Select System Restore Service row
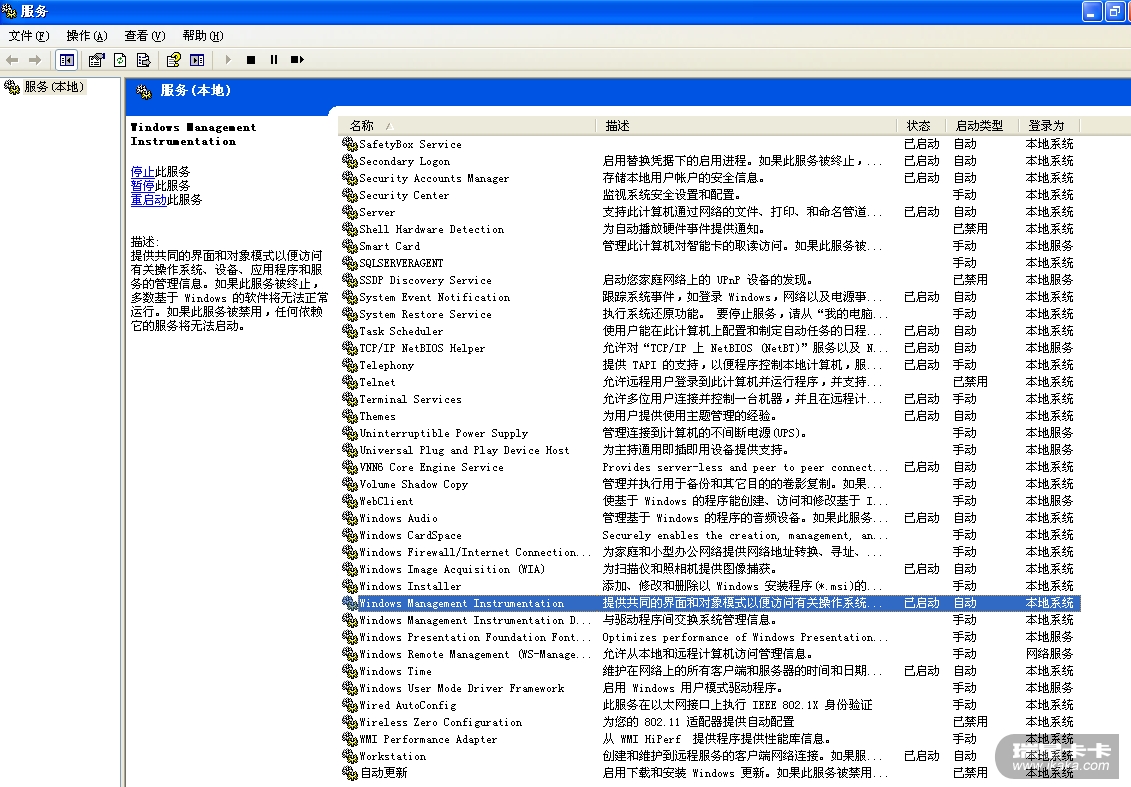The height and width of the screenshot is (787, 1131). click(x=710, y=315)
